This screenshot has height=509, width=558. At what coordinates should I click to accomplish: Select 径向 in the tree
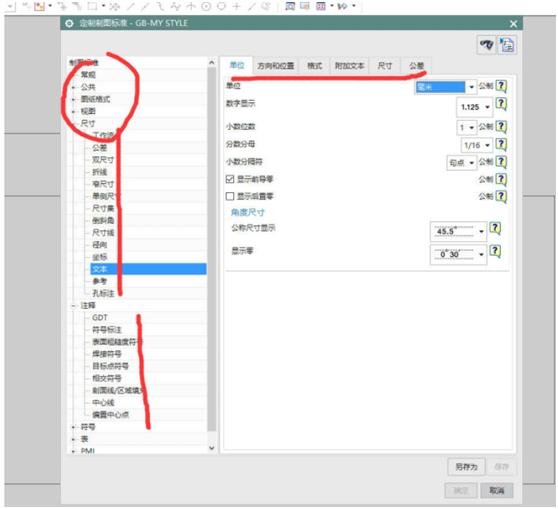(x=99, y=245)
